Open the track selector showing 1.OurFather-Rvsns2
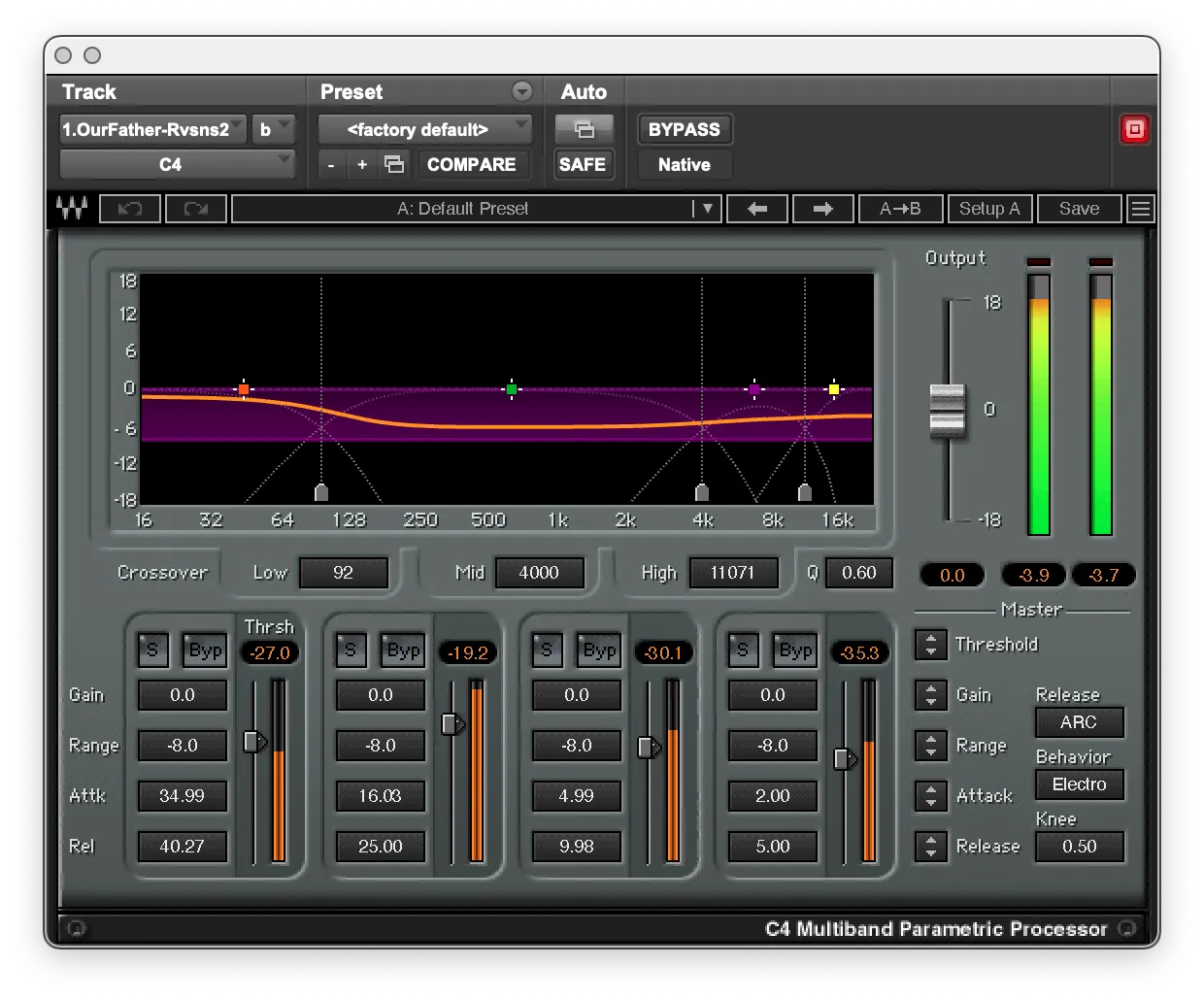The image size is (1204, 1000). 151,128
